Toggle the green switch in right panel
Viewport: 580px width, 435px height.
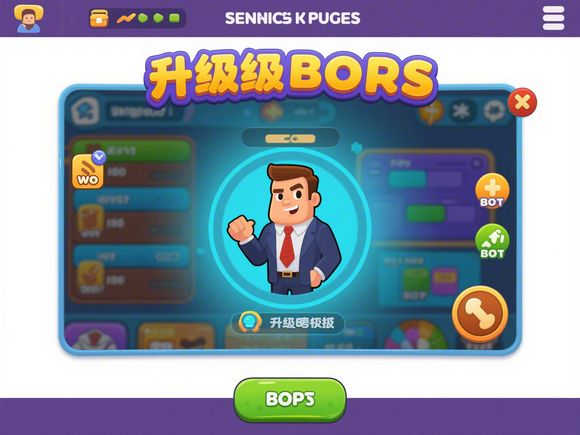point(425,214)
